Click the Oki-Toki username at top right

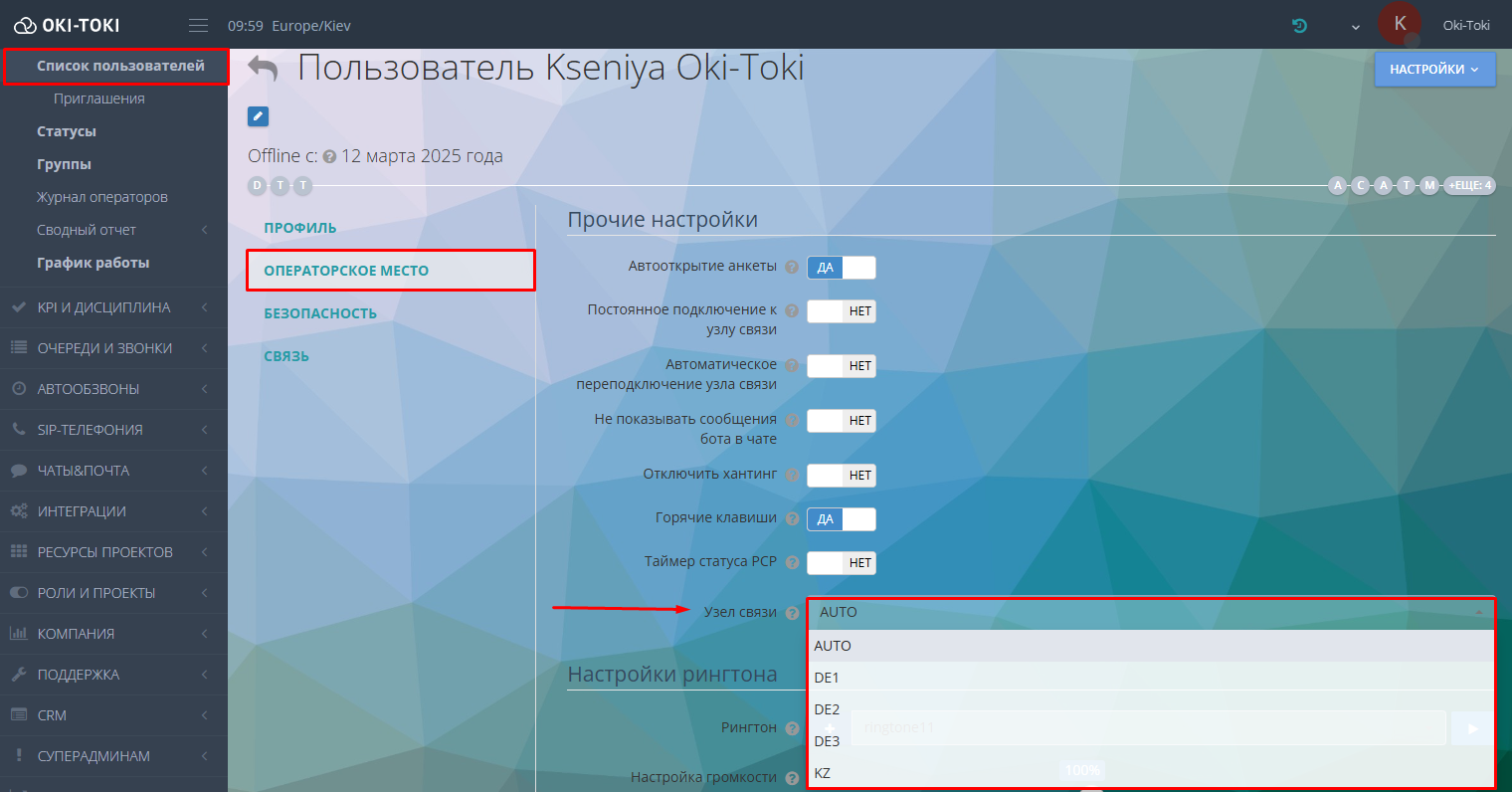(x=1466, y=25)
